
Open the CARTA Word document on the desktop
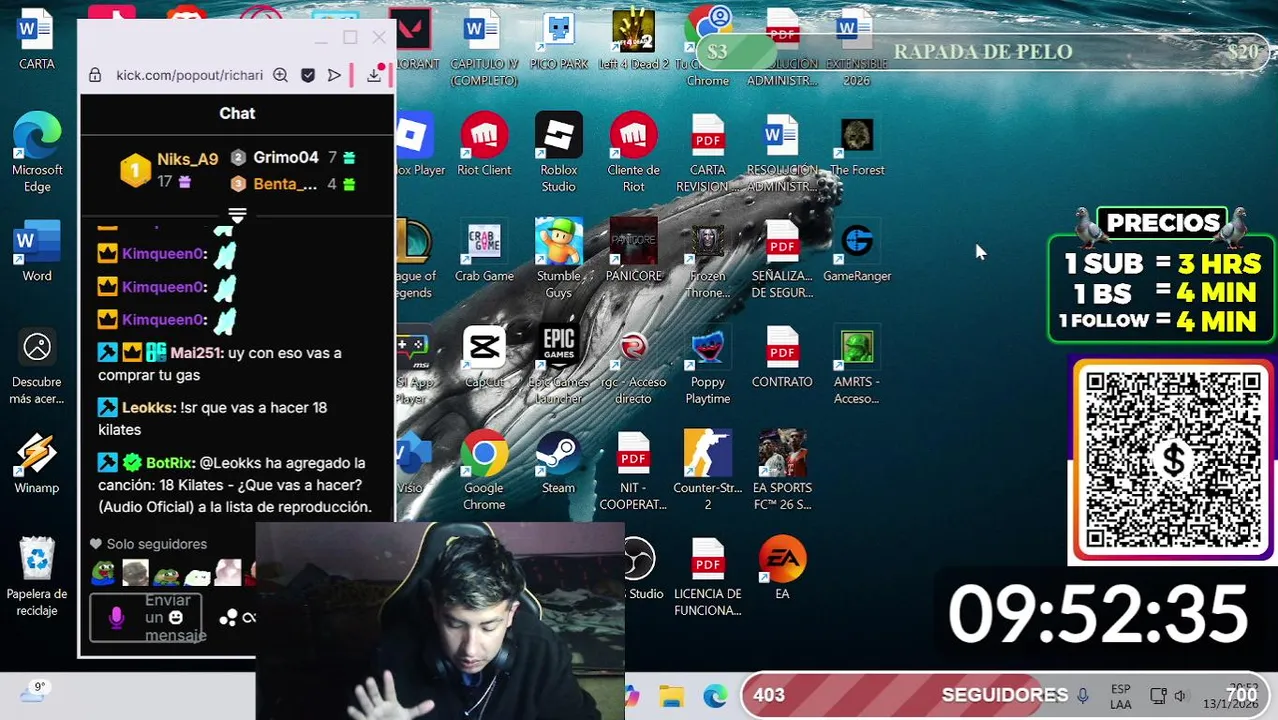tap(37, 40)
